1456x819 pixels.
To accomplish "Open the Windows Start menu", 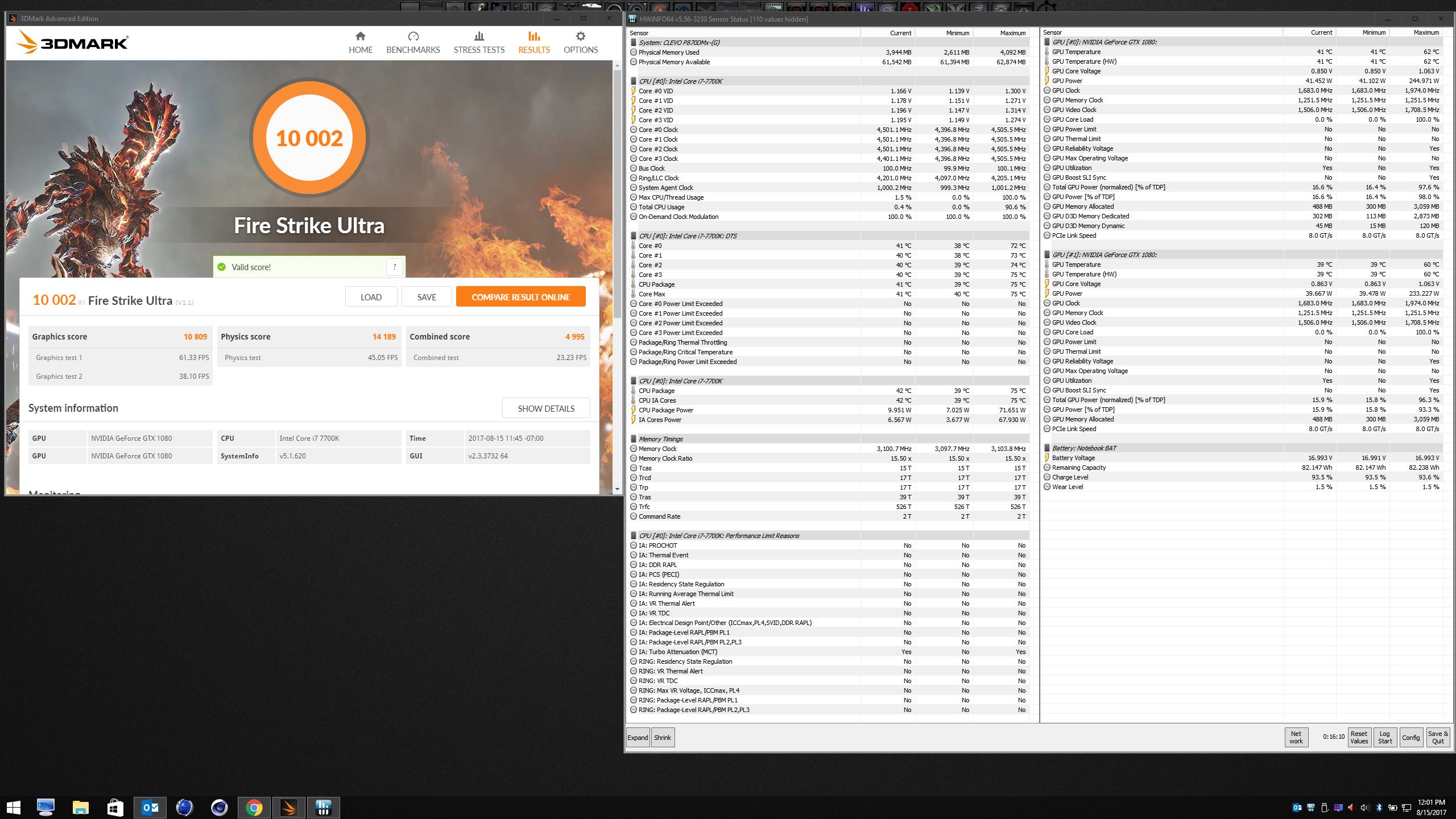I will (13, 807).
